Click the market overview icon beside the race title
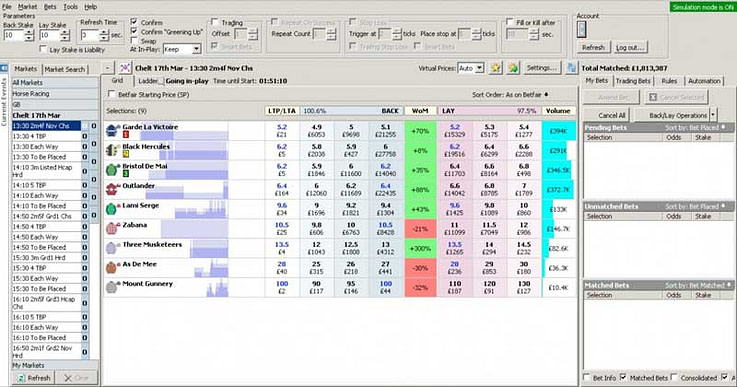The image size is (737, 387). point(125,68)
